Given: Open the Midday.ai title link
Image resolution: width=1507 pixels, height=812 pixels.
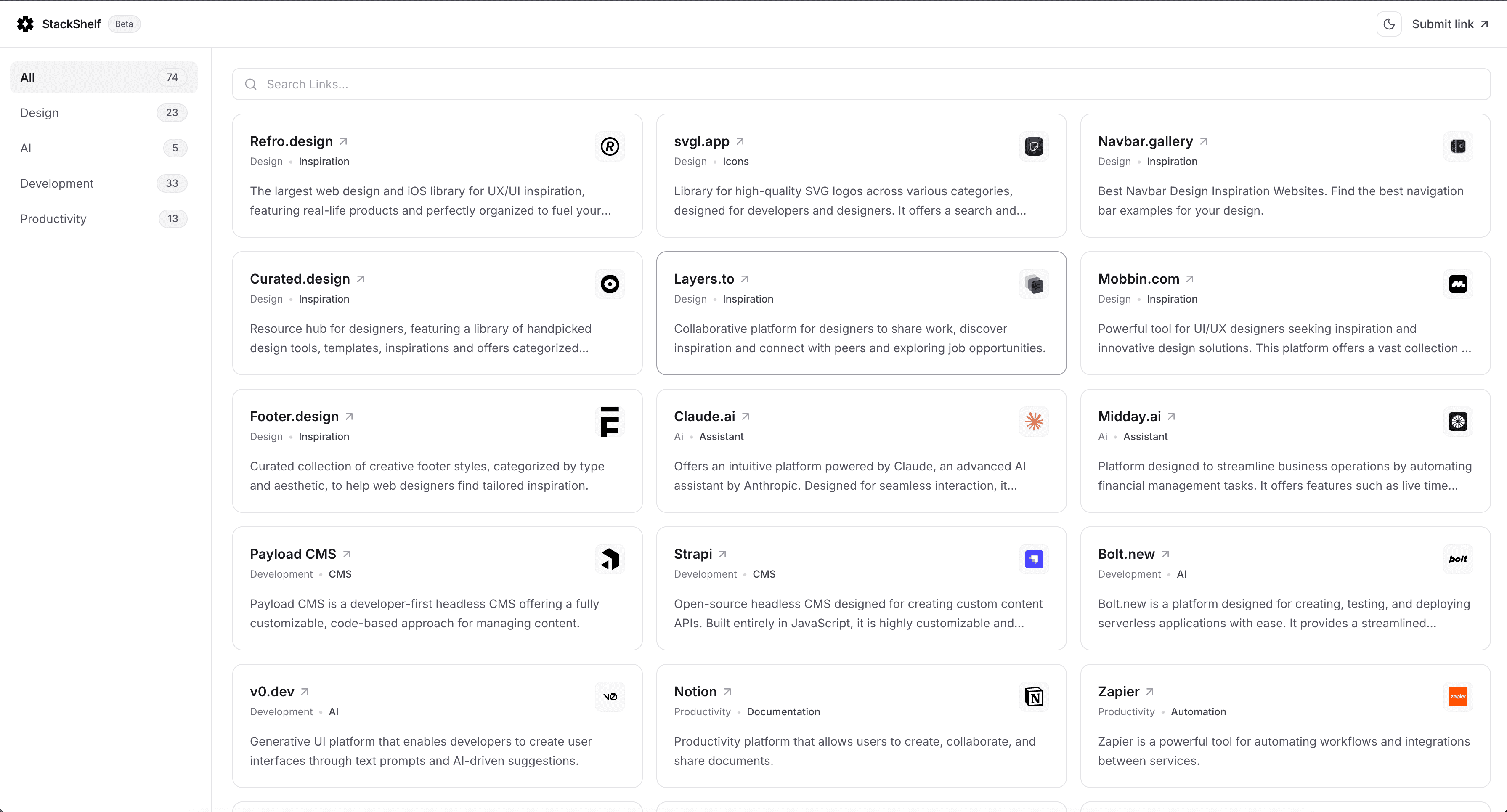Looking at the screenshot, I should pos(1129,417).
